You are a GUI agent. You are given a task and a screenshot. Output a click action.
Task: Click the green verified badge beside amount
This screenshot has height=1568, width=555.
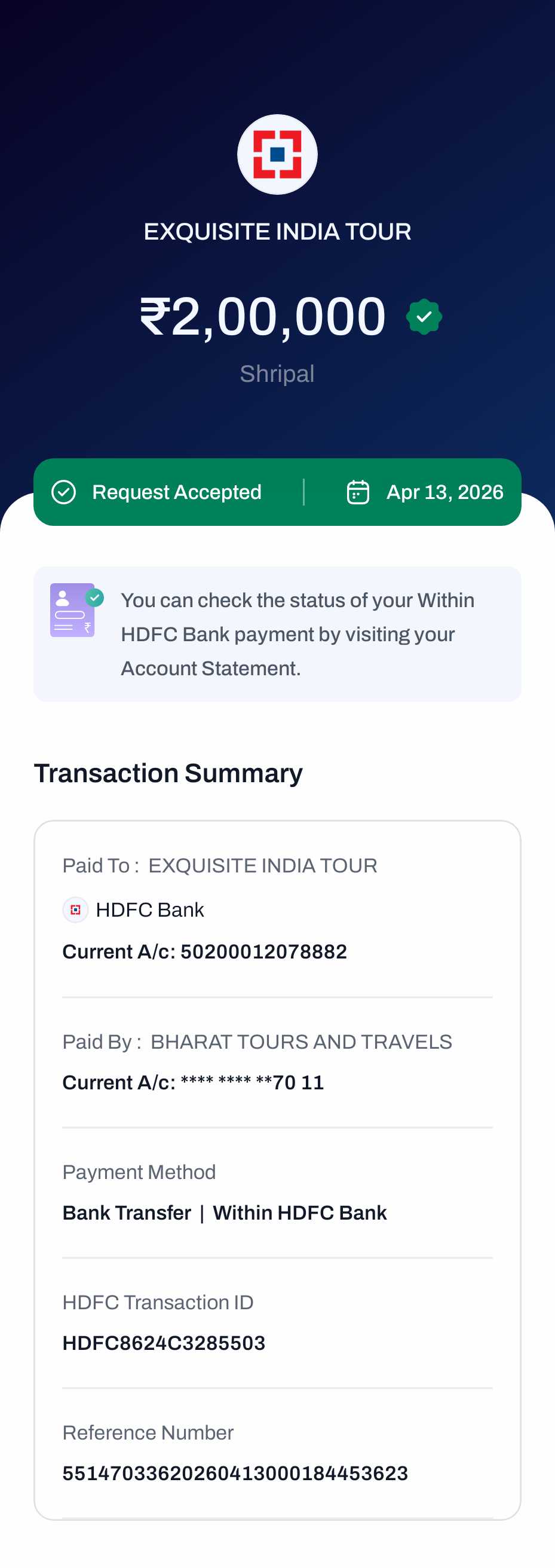[424, 317]
